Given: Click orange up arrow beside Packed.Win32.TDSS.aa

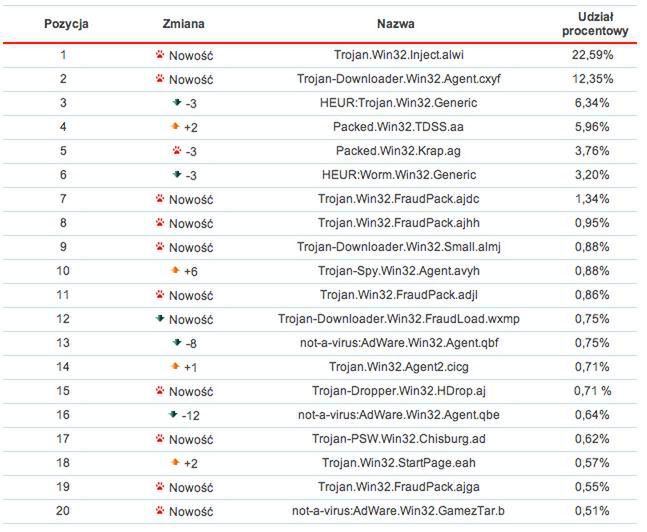Looking at the screenshot, I should tap(176, 127).
